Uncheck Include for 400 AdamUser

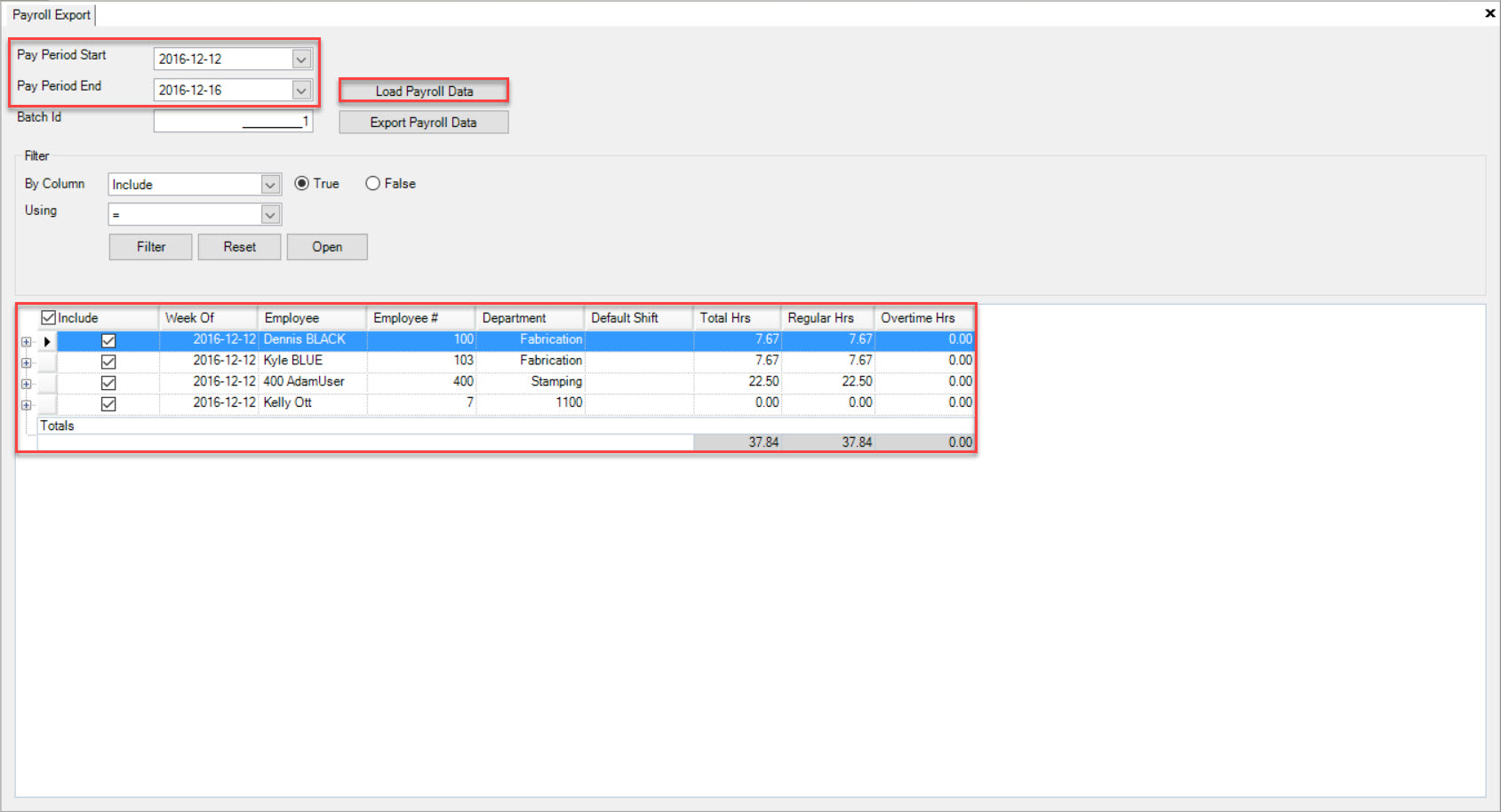pos(108,383)
